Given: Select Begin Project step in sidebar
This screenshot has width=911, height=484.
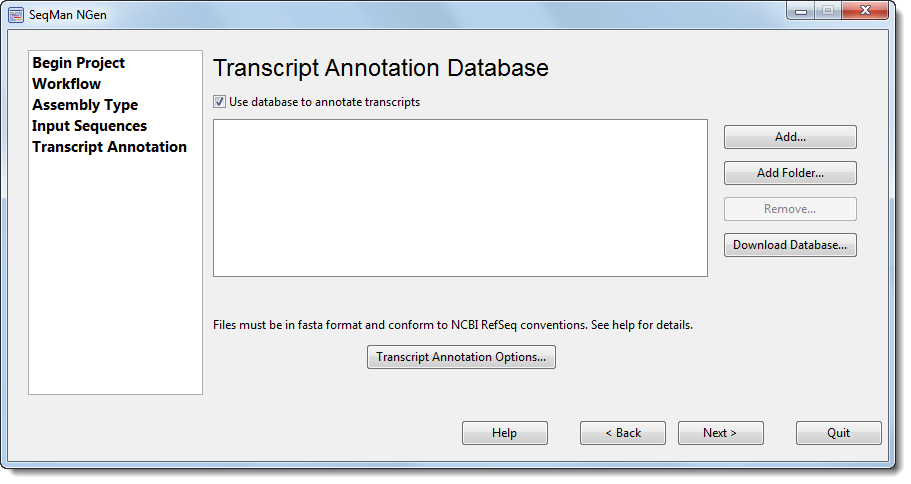Looking at the screenshot, I should click(x=78, y=63).
